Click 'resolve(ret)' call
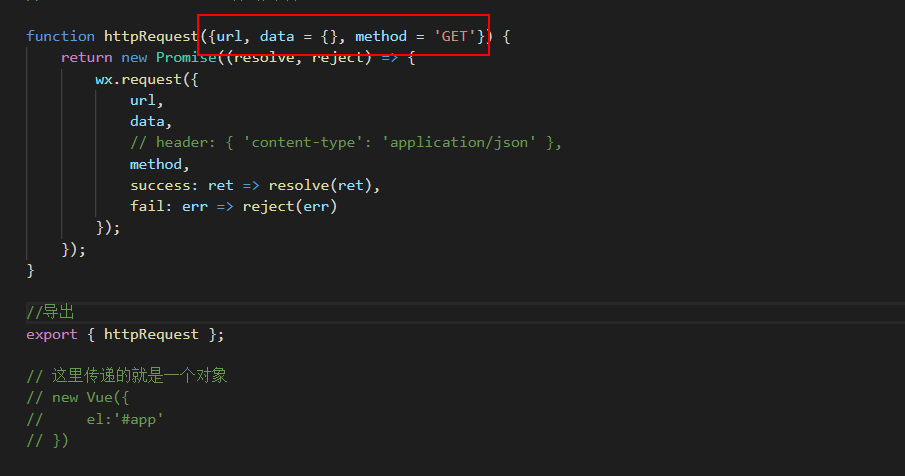905x476 pixels. point(320,185)
